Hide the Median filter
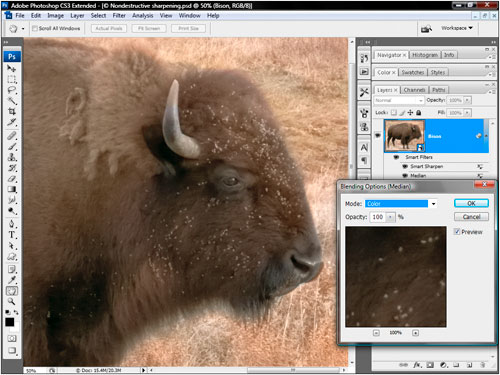Viewport: 500px width, 375px height. [405, 175]
